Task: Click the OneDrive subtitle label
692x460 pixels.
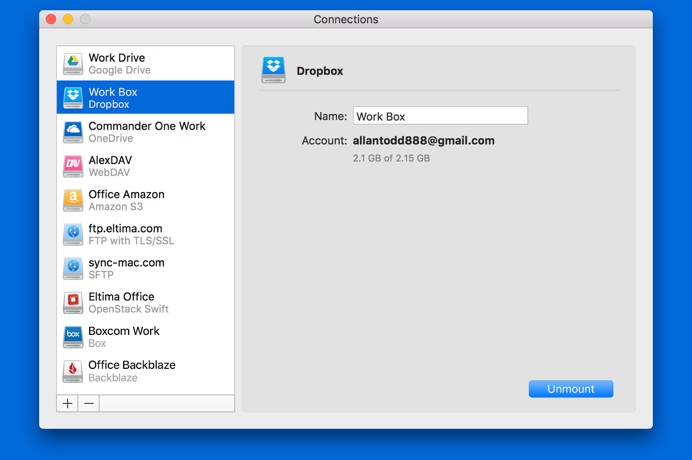Action: 111,138
